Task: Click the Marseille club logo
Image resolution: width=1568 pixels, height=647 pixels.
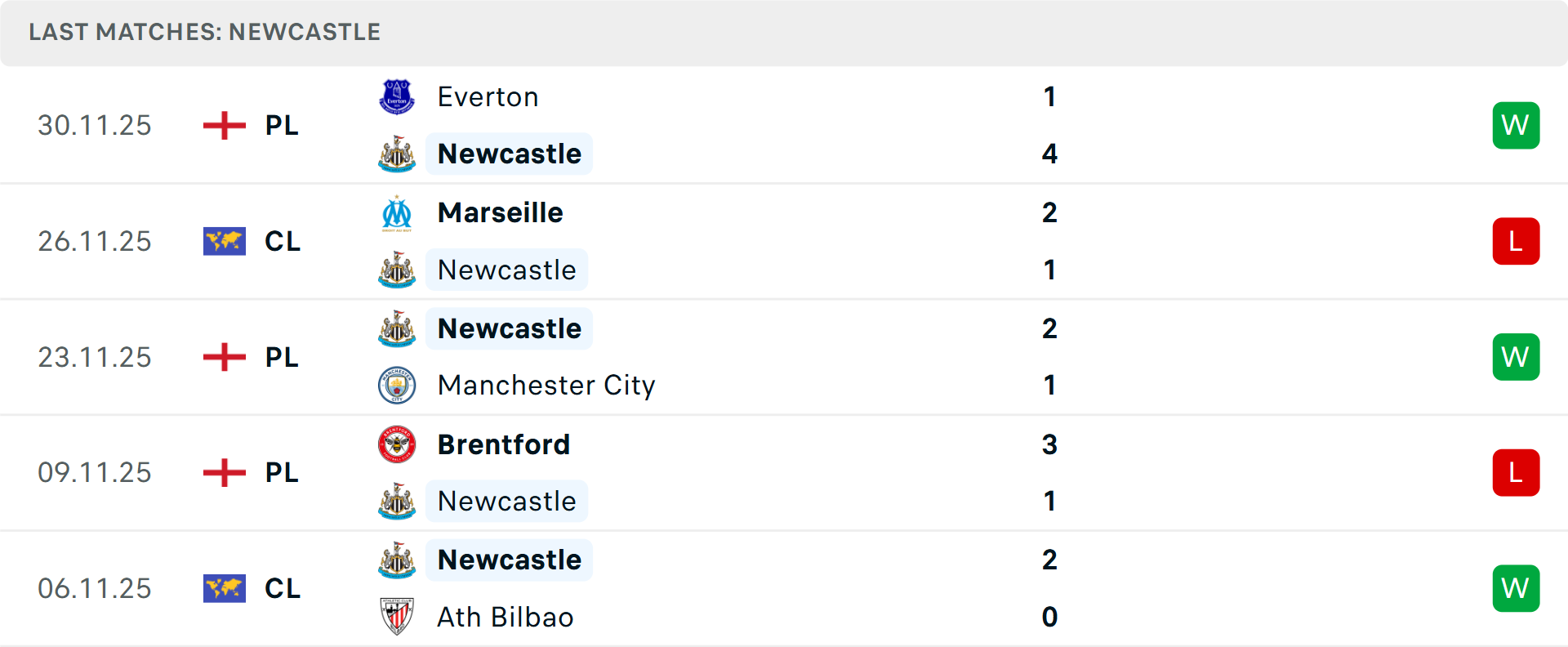Action: click(x=397, y=212)
